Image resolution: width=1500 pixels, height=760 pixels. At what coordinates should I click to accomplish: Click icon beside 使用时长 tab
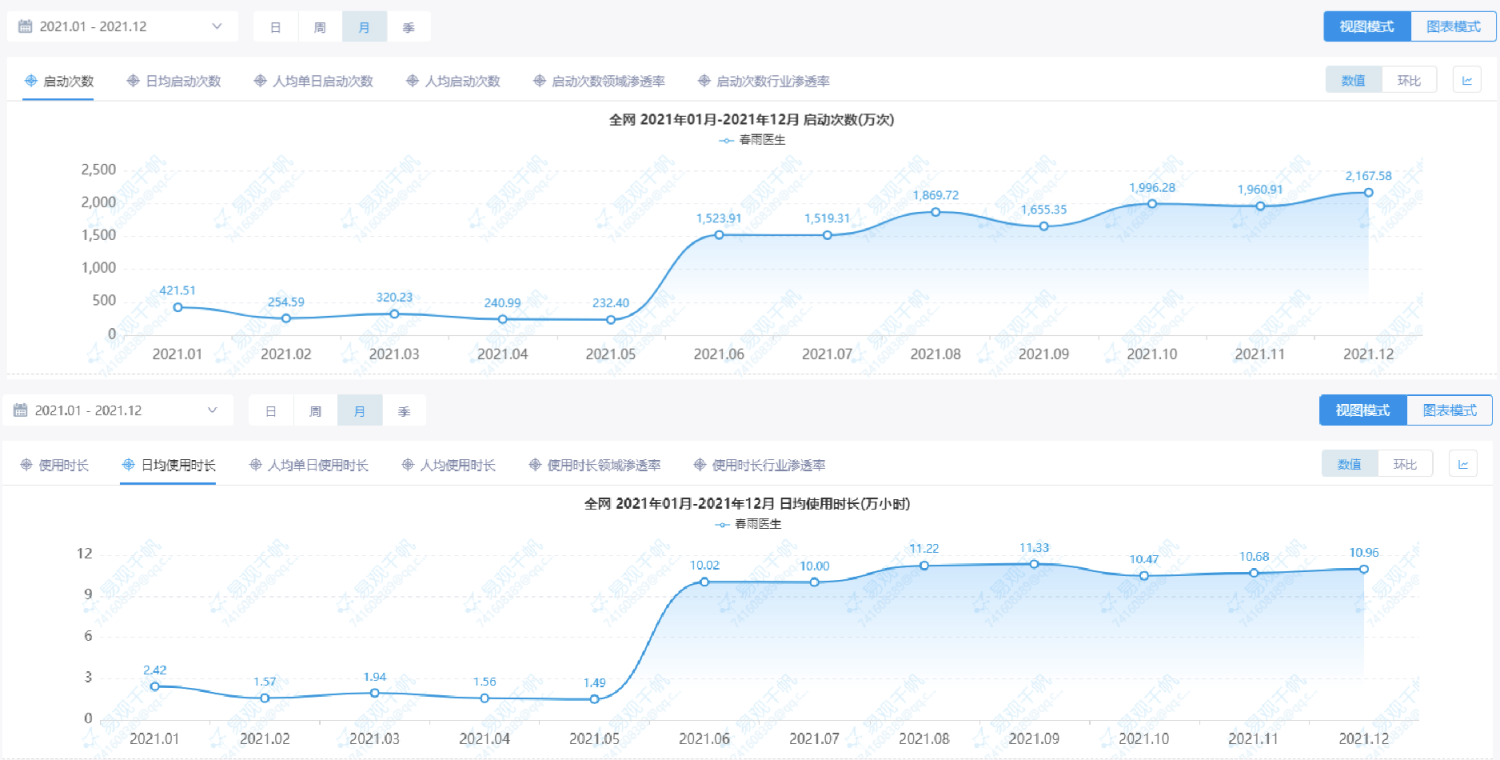(x=27, y=465)
